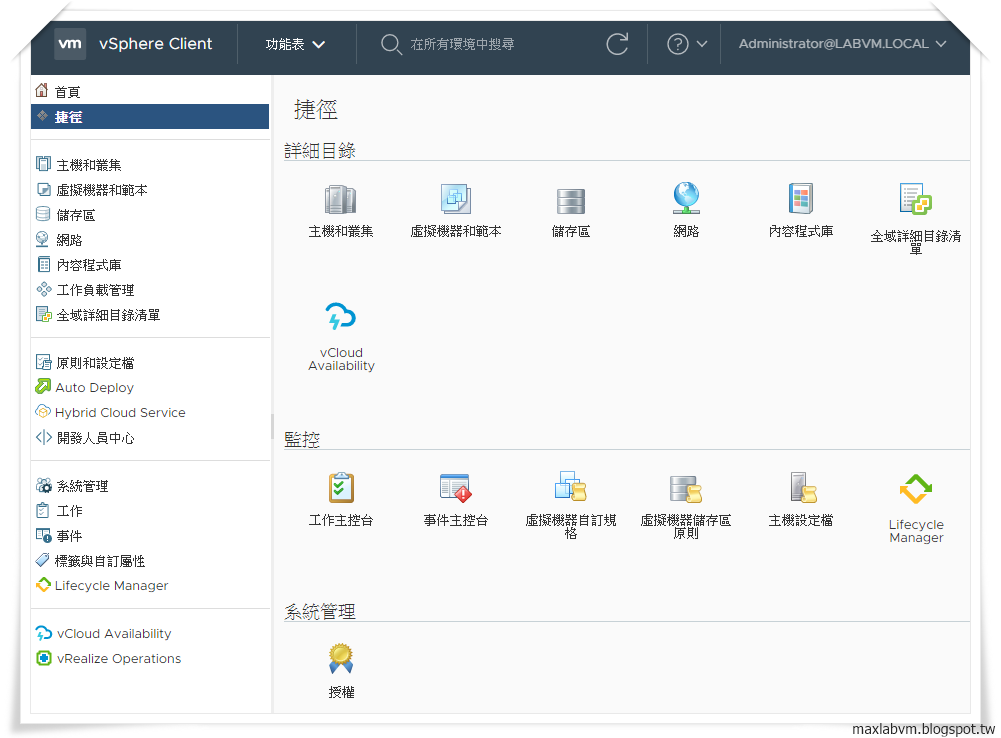Open the 授權 license ribbon icon

[340, 659]
